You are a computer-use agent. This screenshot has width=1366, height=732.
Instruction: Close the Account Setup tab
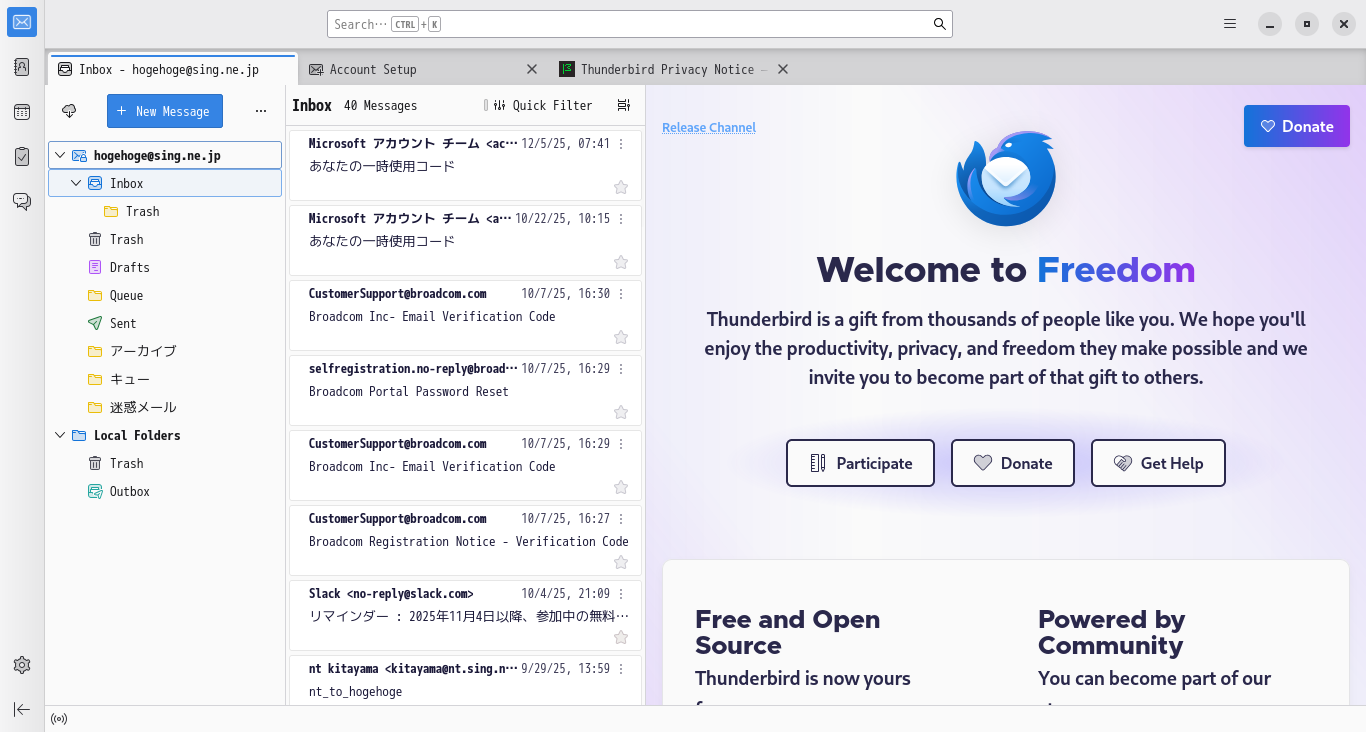click(532, 69)
